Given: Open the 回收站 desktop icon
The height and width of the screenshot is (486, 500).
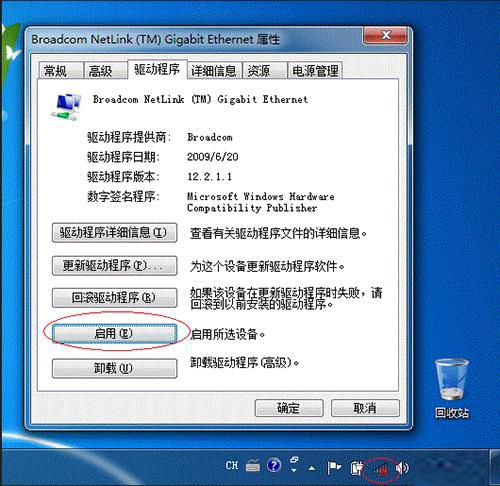Looking at the screenshot, I should coord(452,388).
